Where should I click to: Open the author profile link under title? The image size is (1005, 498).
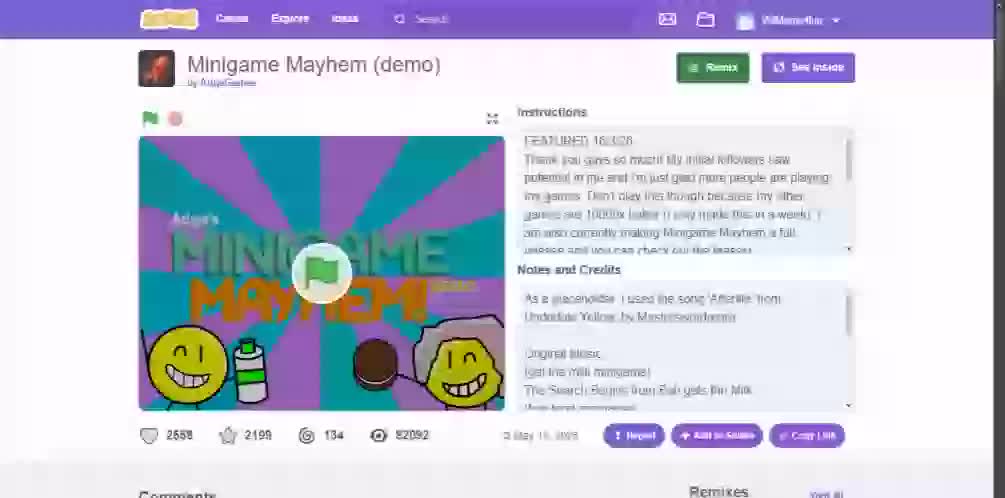coord(226,83)
